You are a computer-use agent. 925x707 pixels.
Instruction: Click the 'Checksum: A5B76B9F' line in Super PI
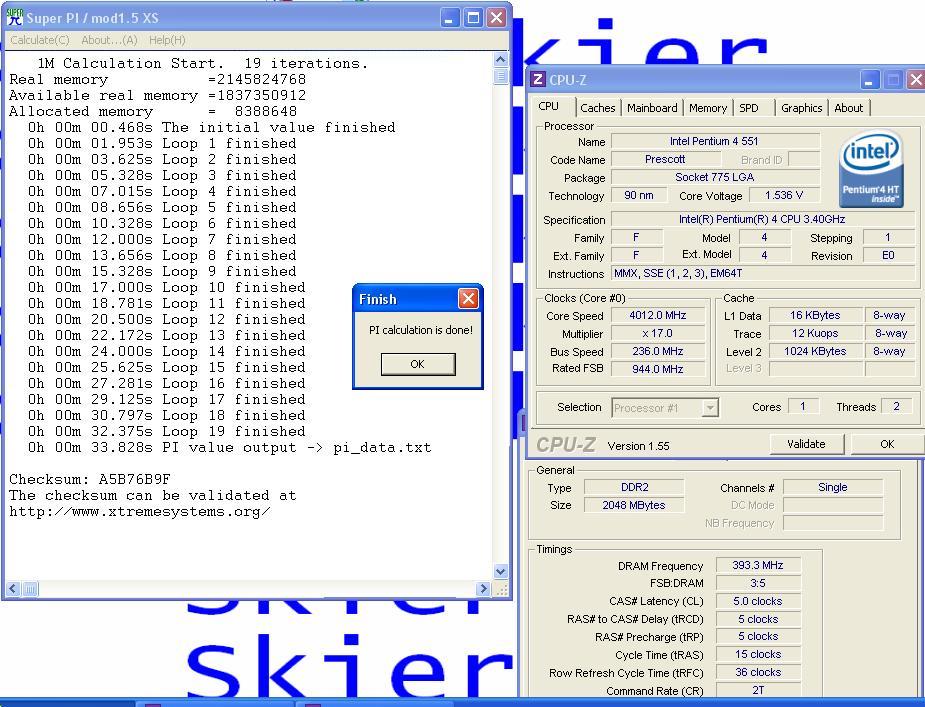[x=90, y=479]
